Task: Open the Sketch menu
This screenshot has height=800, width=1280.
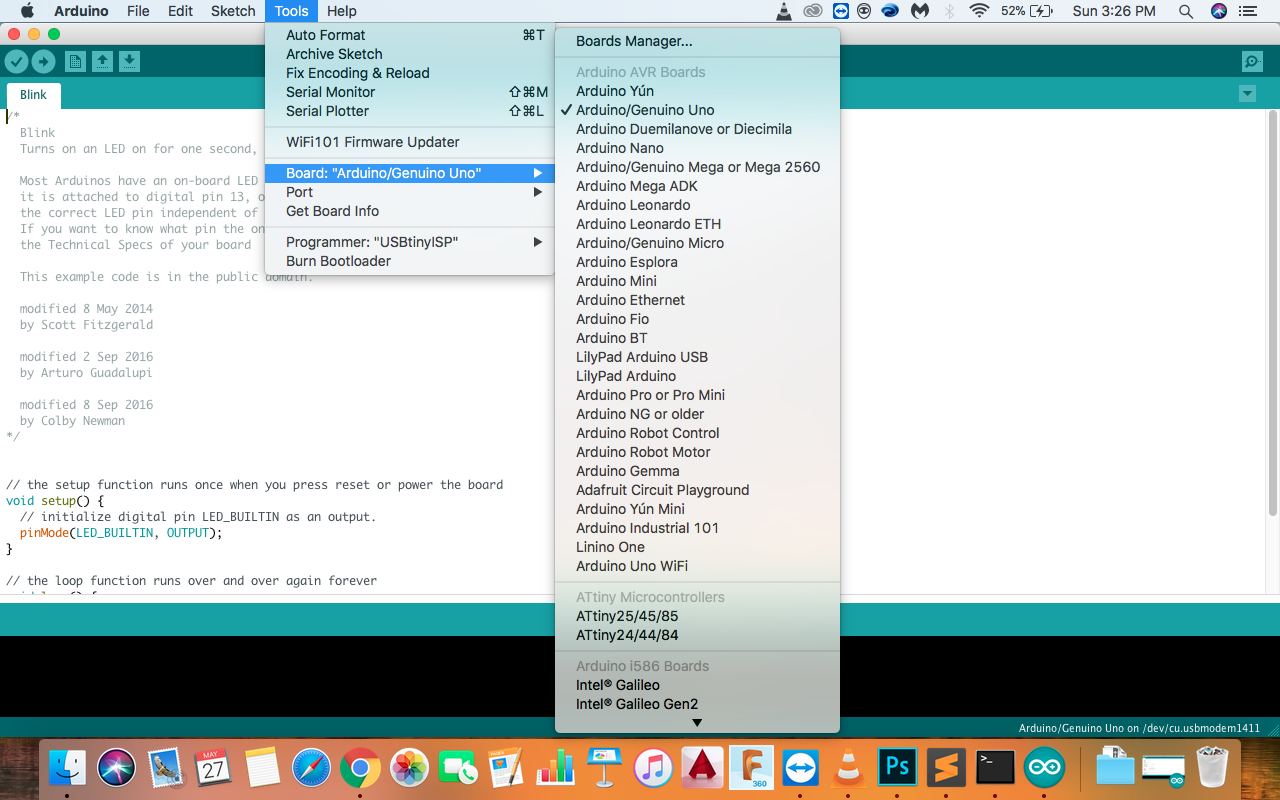Action: click(233, 11)
